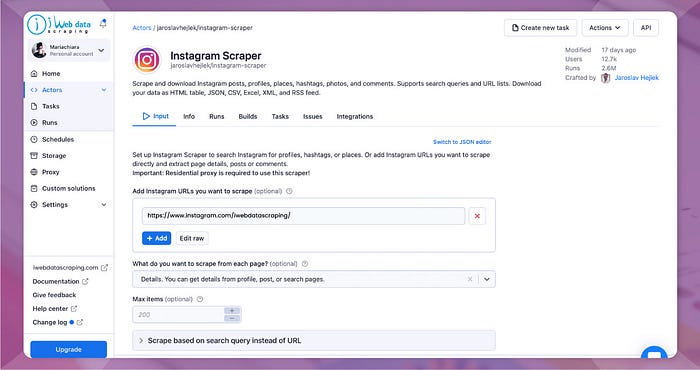Click the blue Upgrade button

click(69, 349)
